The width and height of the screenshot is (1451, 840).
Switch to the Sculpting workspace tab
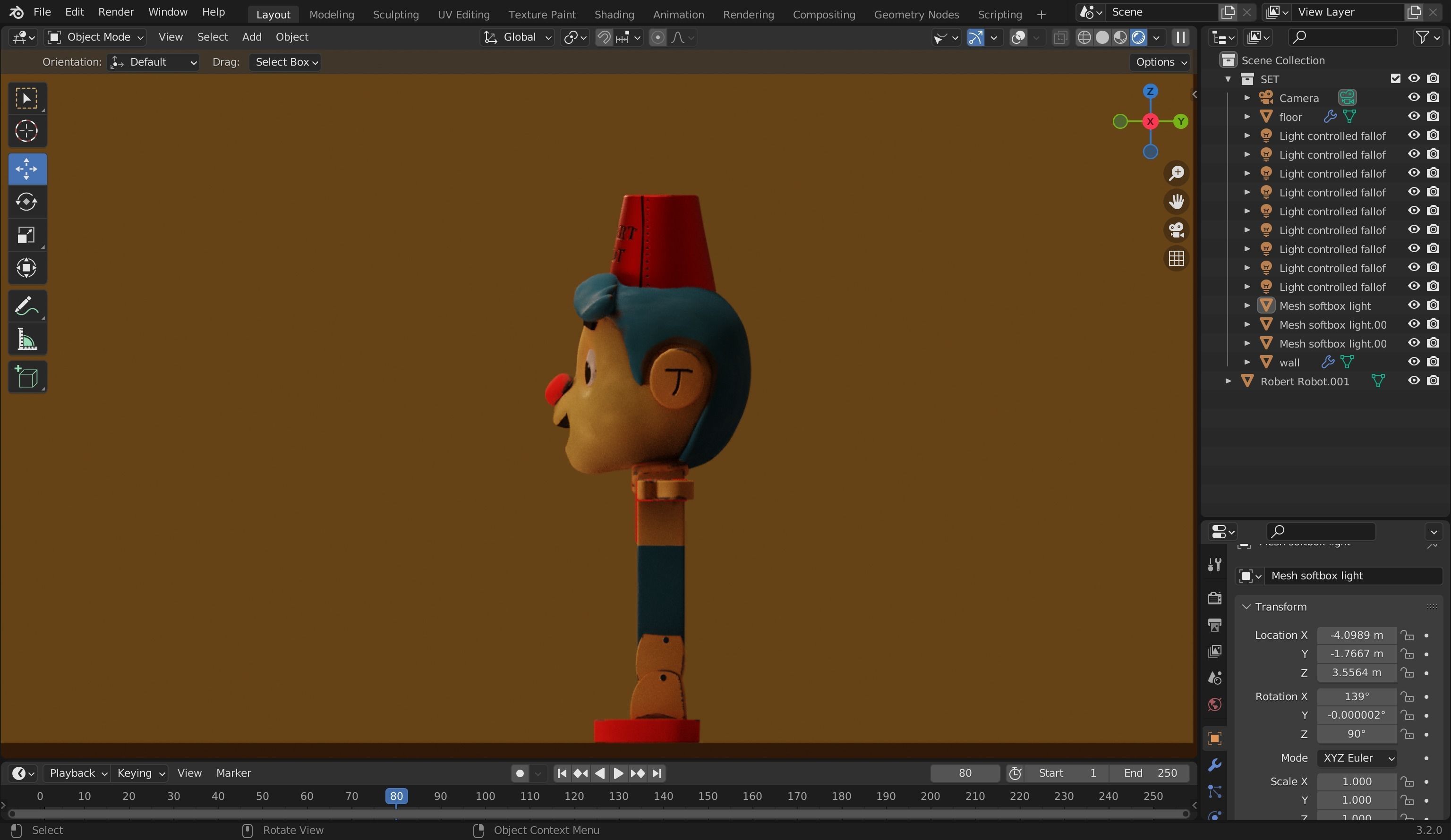(395, 14)
